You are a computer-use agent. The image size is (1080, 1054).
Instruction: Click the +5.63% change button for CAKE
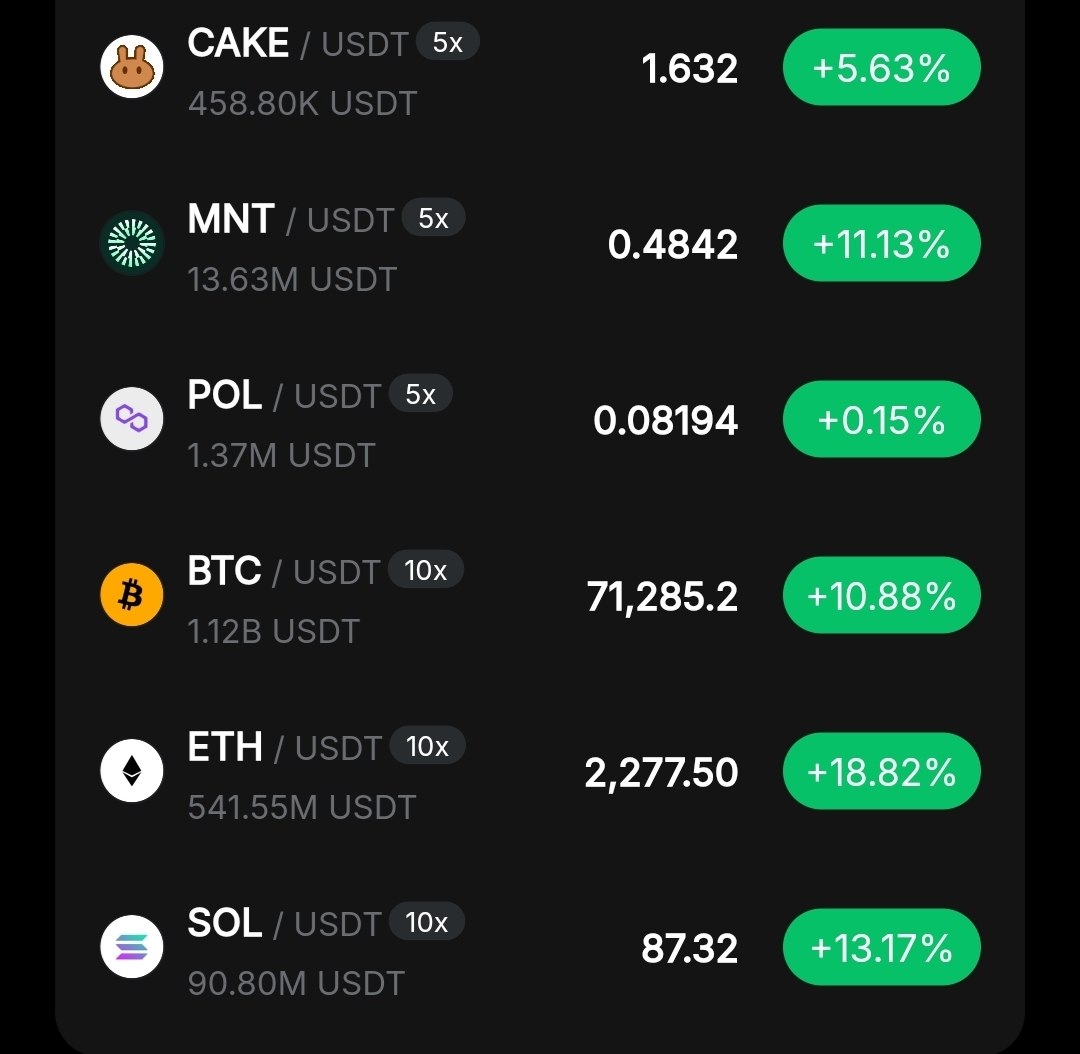coord(882,68)
